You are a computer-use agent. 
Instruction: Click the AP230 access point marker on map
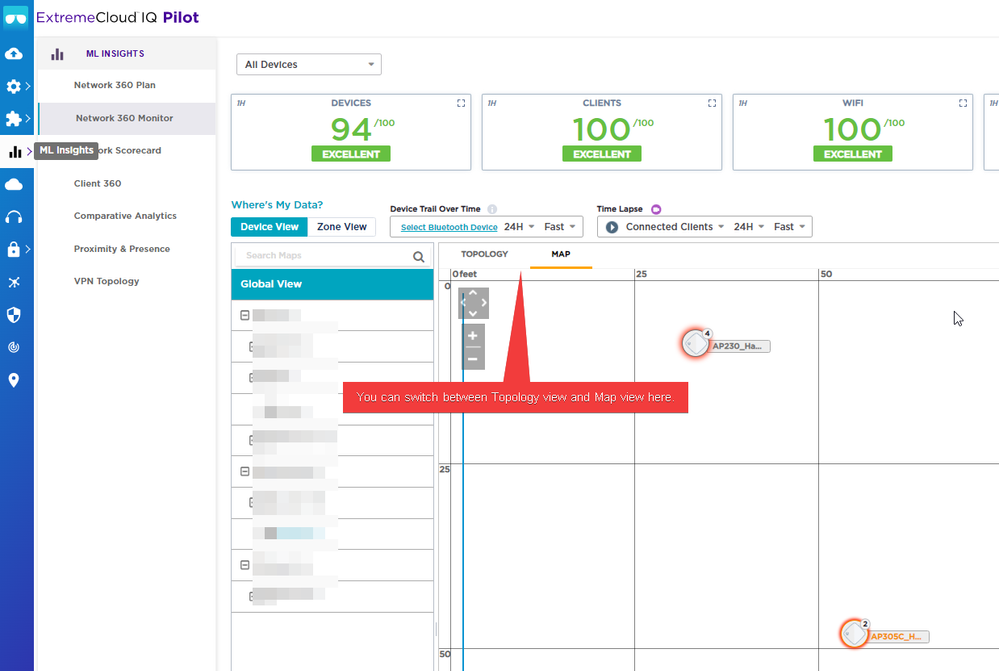pos(695,344)
